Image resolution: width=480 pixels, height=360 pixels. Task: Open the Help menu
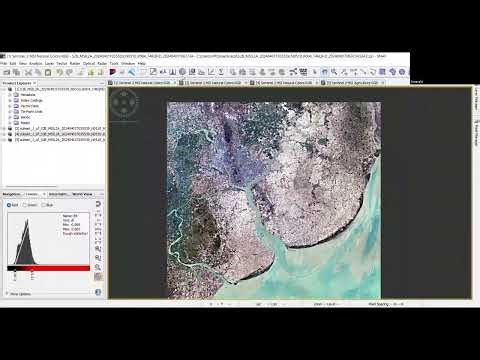[142, 63]
